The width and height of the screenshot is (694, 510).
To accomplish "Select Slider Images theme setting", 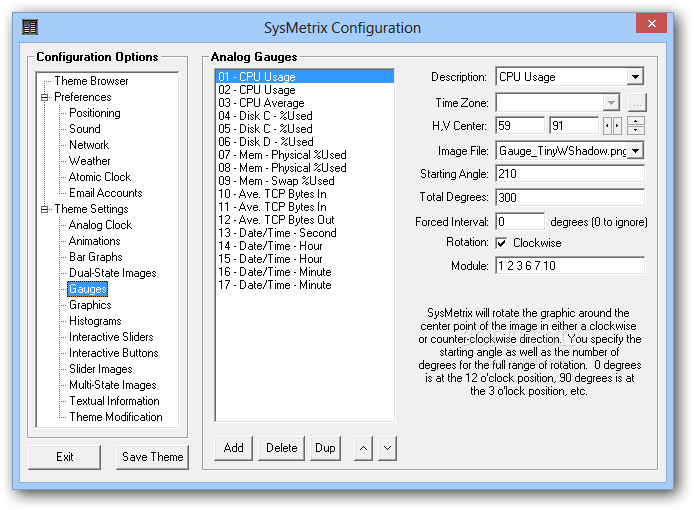I will pos(101,369).
